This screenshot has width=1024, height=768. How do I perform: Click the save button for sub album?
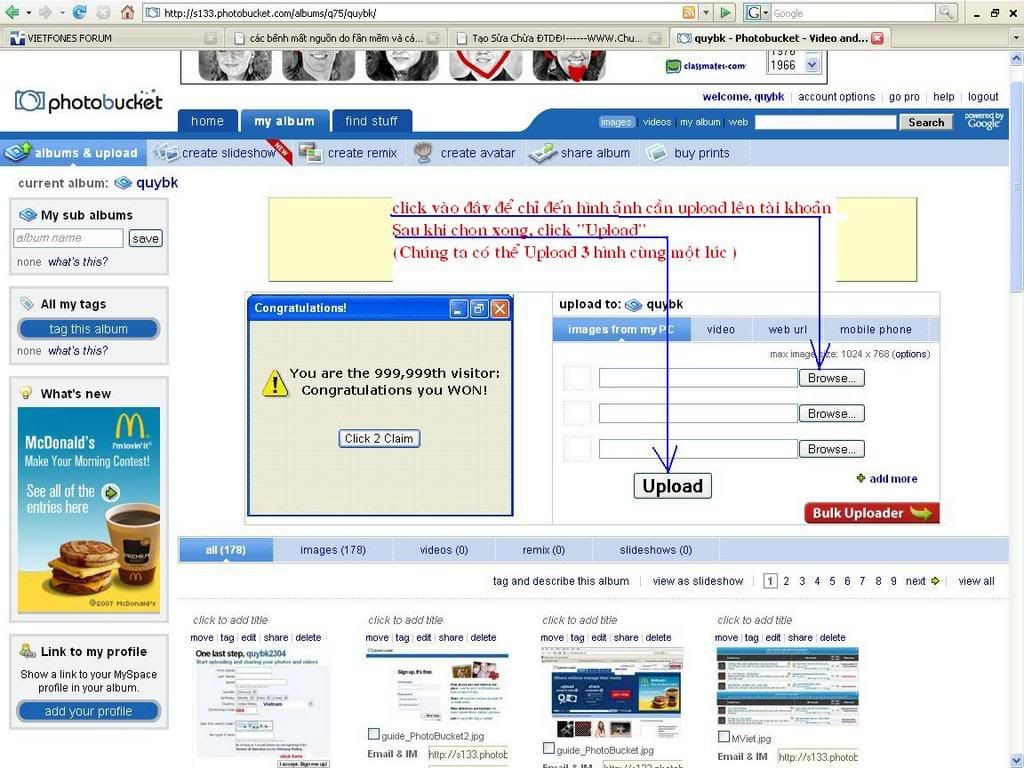[x=145, y=238]
